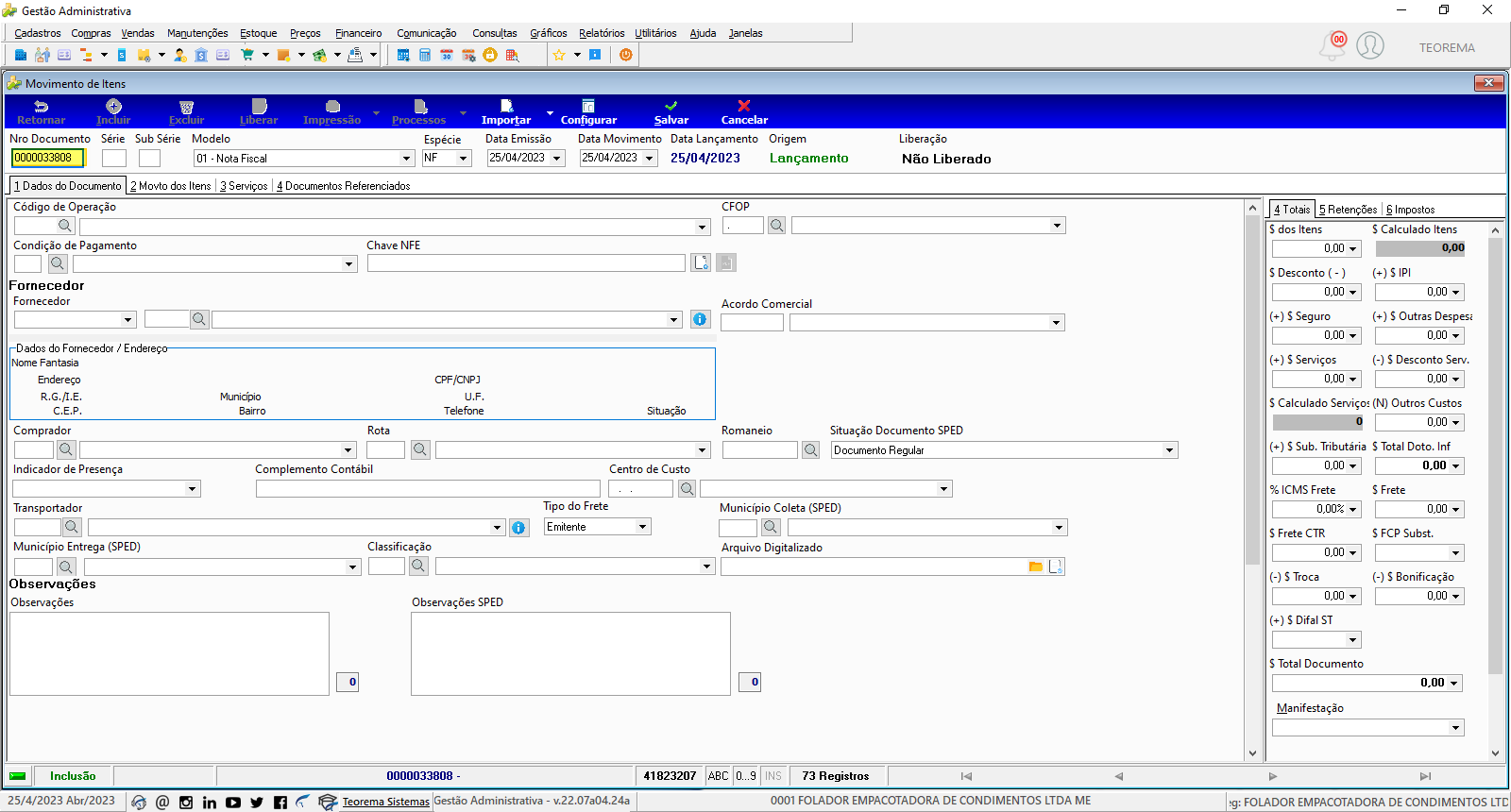Switch to the Retenções tab
Screen dimensions: 1511x812
click(1349, 210)
